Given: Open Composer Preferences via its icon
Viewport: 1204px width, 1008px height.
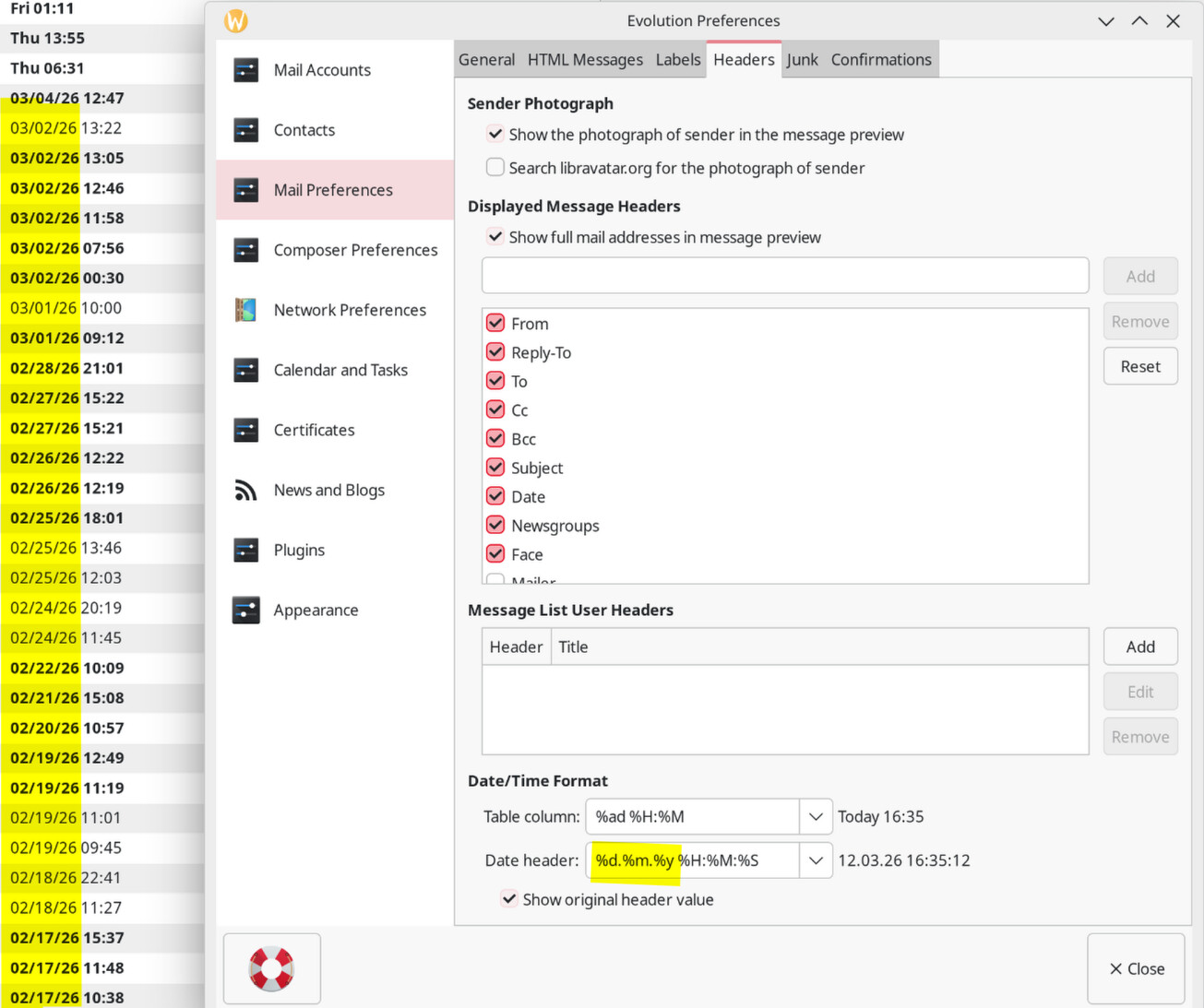Looking at the screenshot, I should 246,250.
